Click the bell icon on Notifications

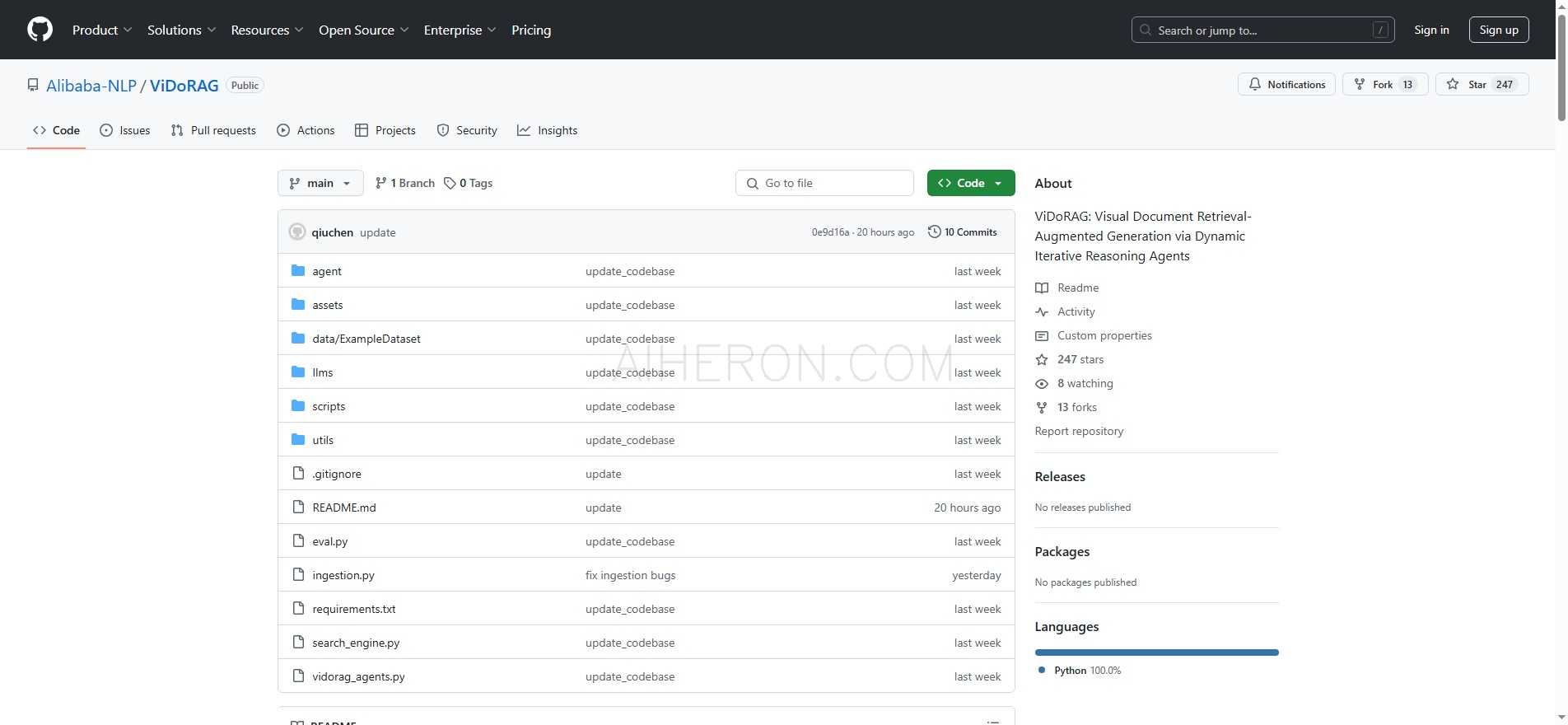(1254, 84)
